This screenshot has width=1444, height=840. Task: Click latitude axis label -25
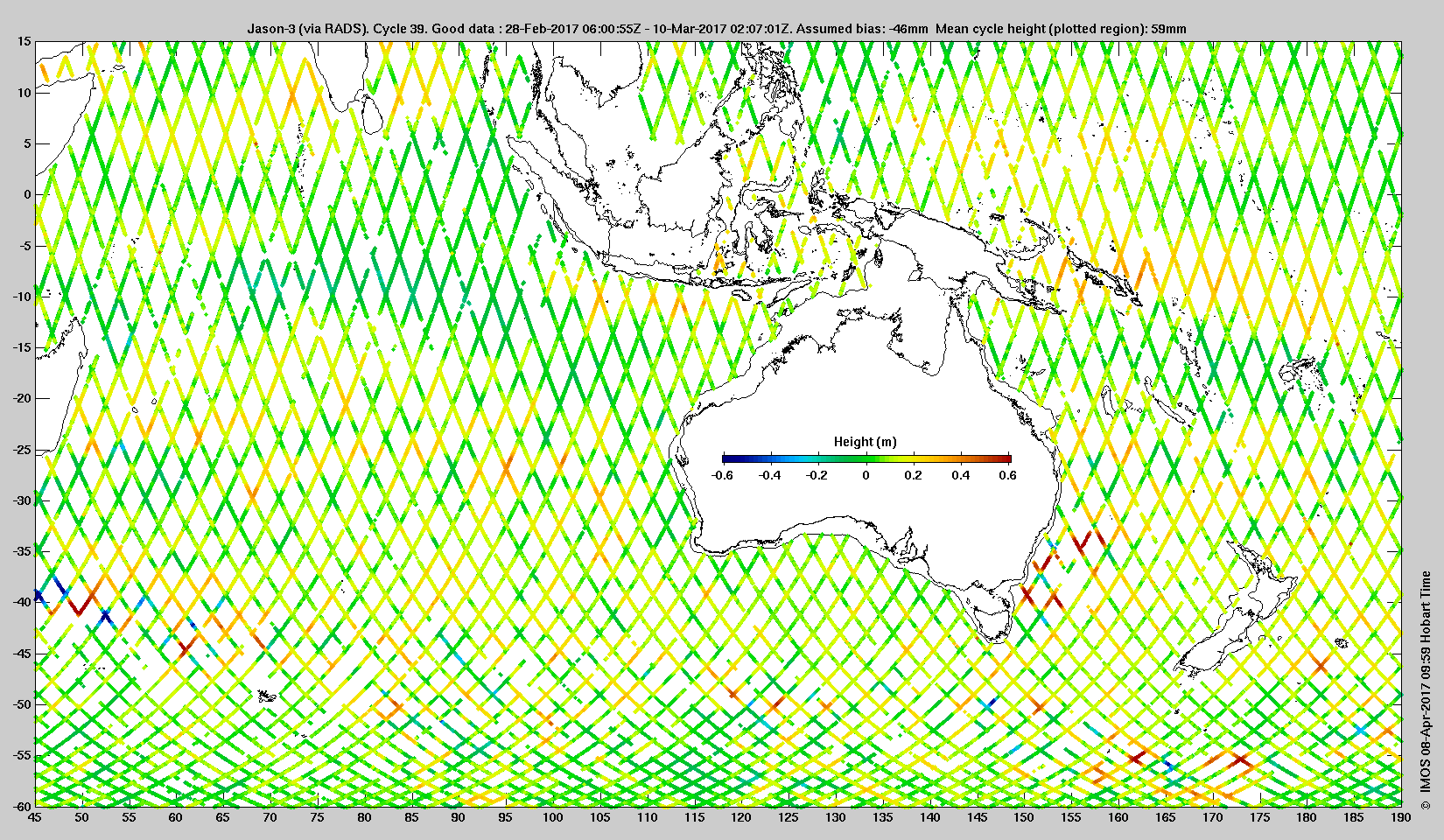22,450
